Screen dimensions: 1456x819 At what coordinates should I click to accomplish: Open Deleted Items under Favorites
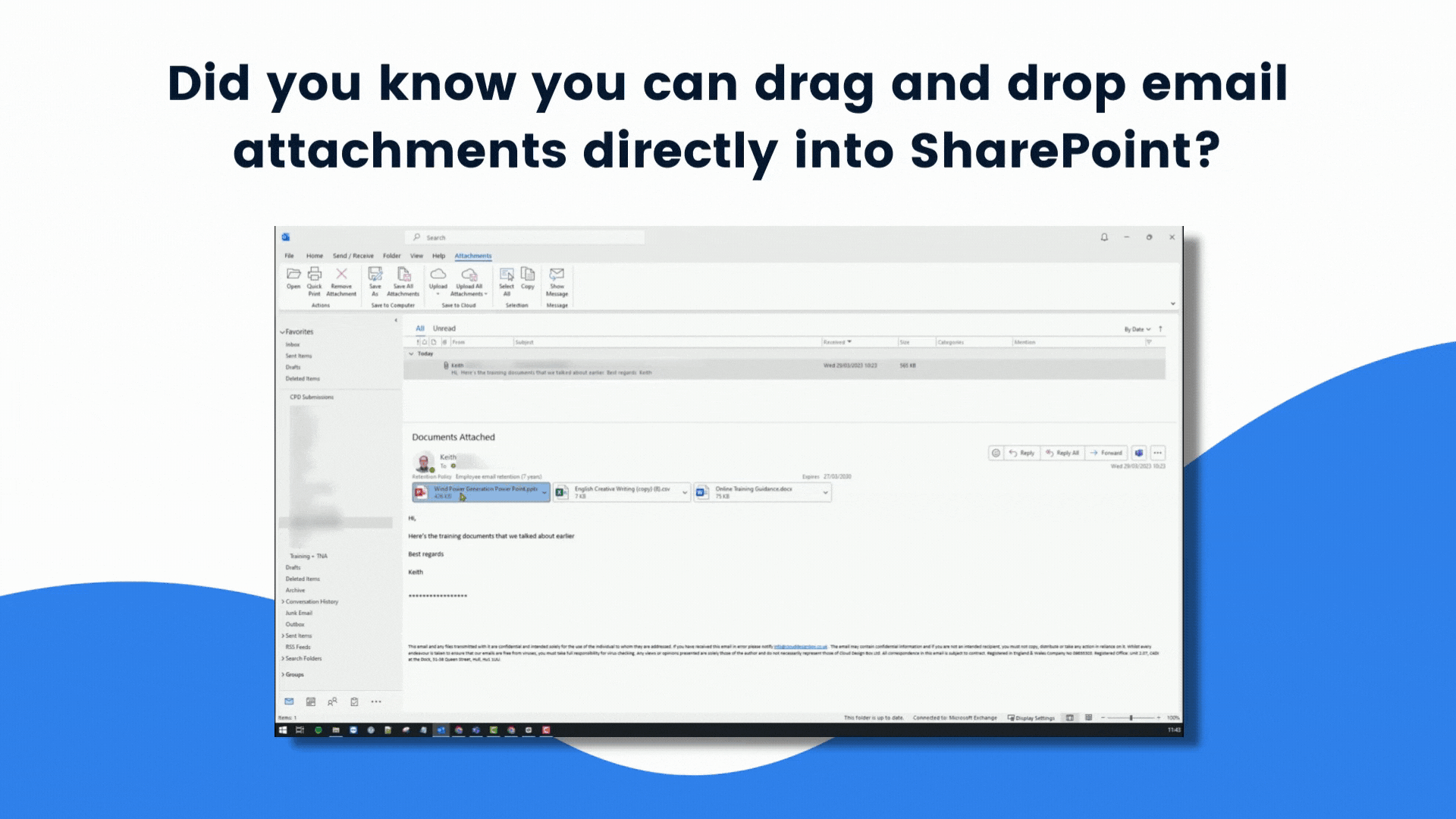point(303,378)
